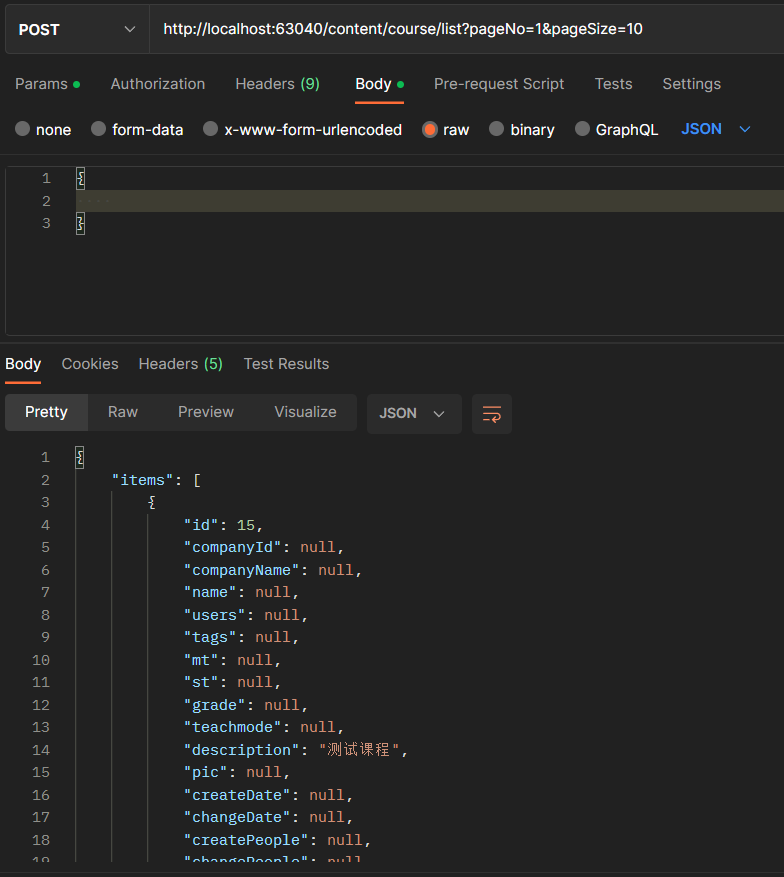Image resolution: width=784 pixels, height=877 pixels.
Task: Open the request Settings tab
Action: (x=691, y=84)
